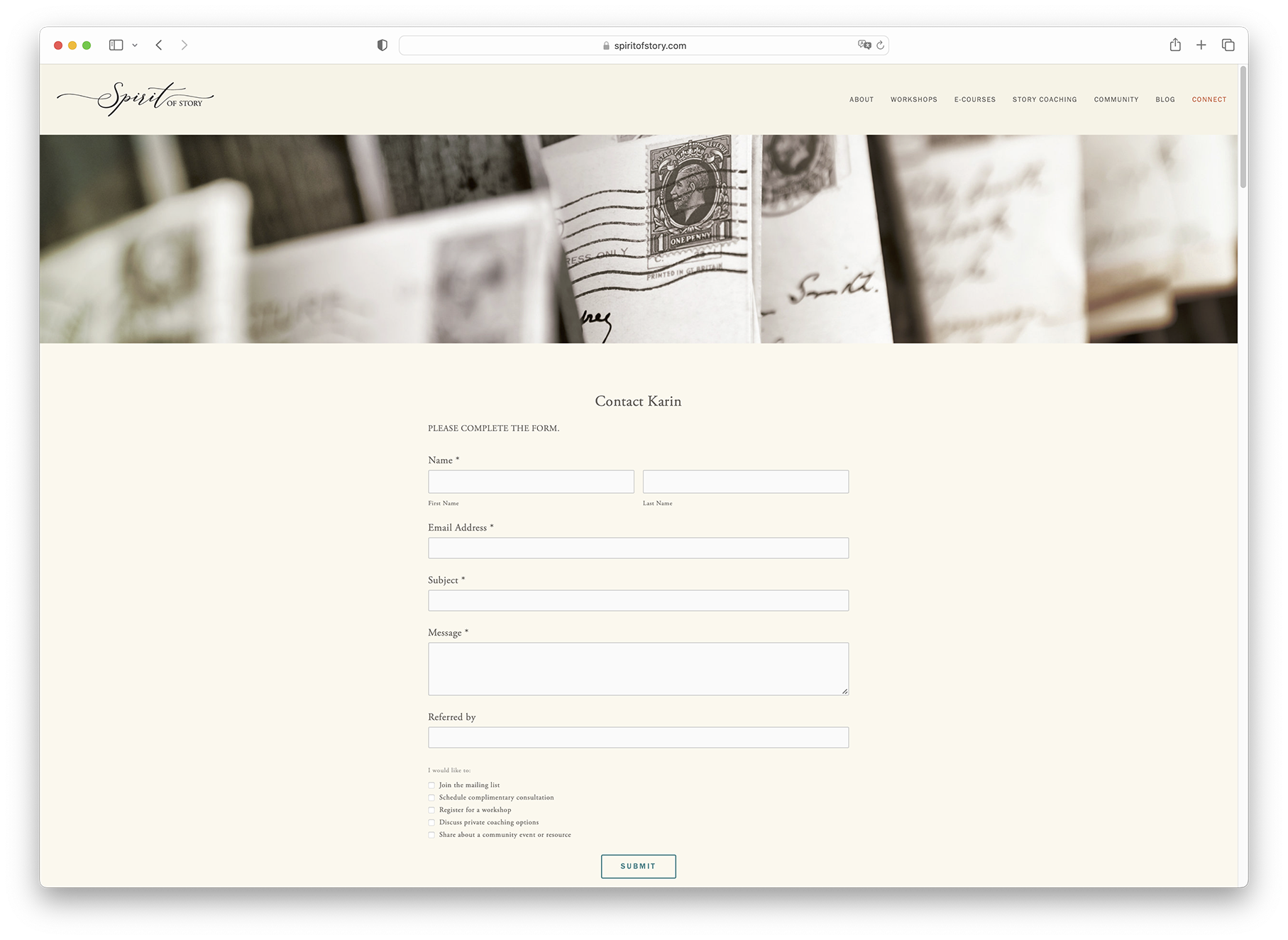Check Share about a community event or resource

(431, 835)
